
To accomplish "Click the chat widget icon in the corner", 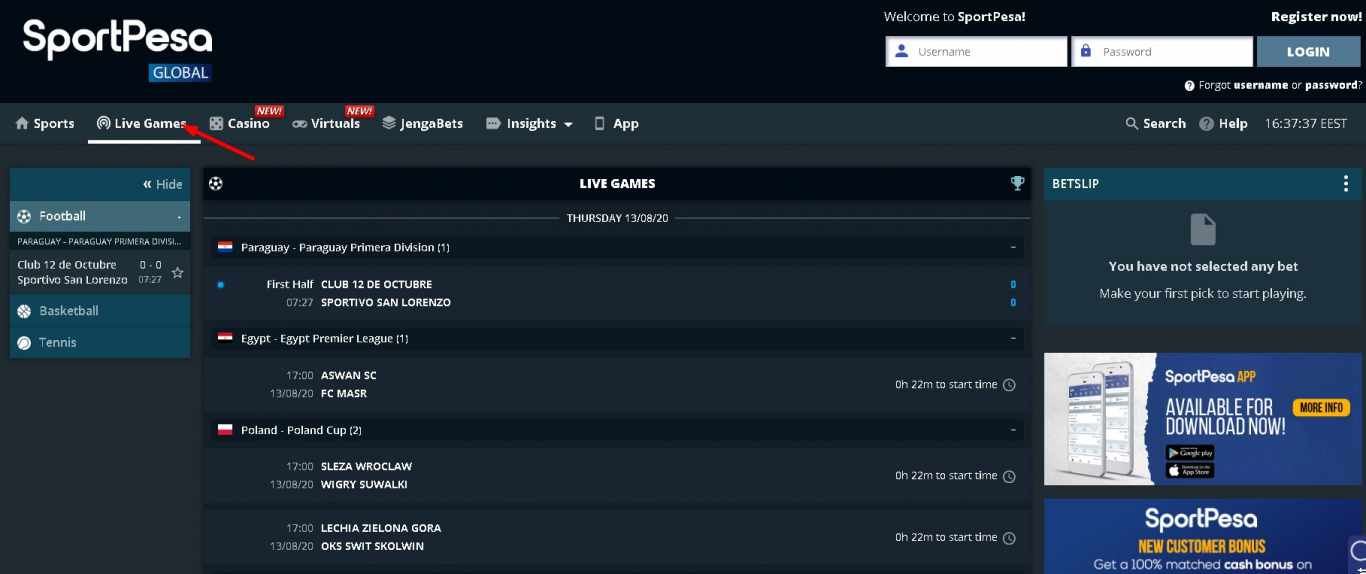I will point(1358,551).
